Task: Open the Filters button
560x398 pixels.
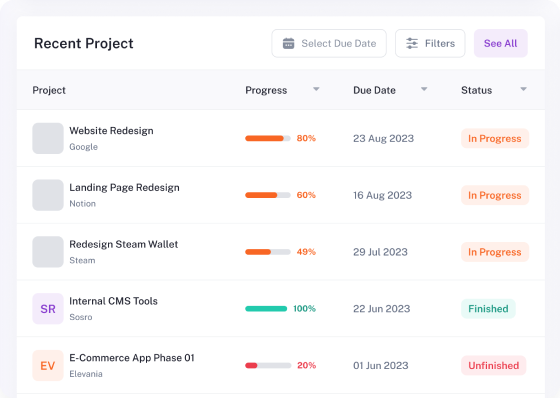Action: 430,44
